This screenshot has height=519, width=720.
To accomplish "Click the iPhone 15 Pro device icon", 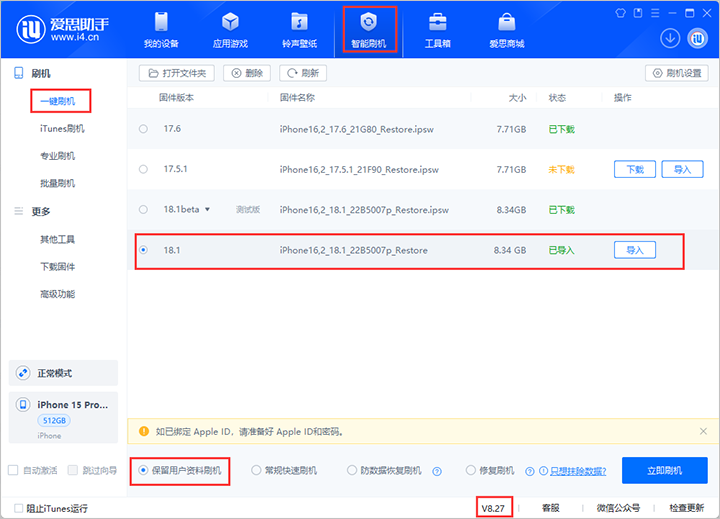I will pyautogui.click(x=23, y=405).
